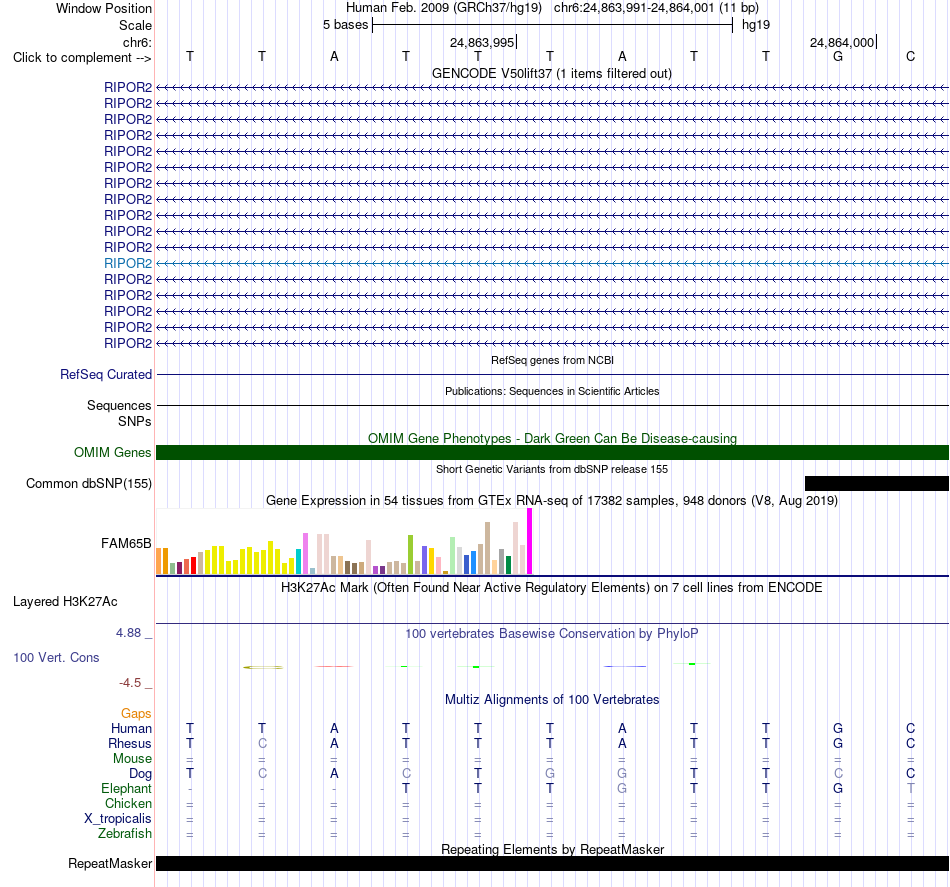Click the black dbSNP variant block

click(877, 483)
